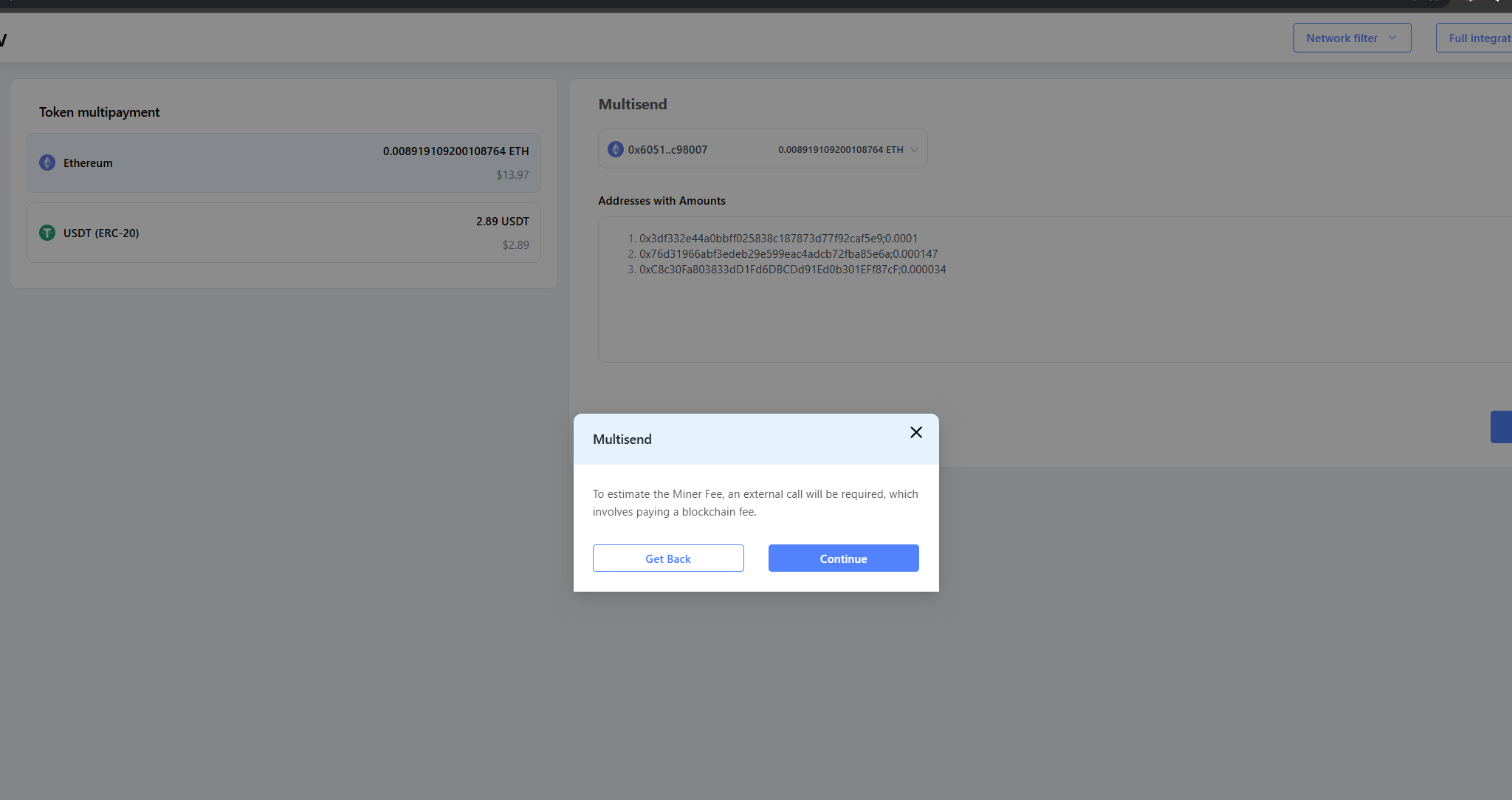
Task: Click the $2.89 USDT value
Action: [x=515, y=245]
